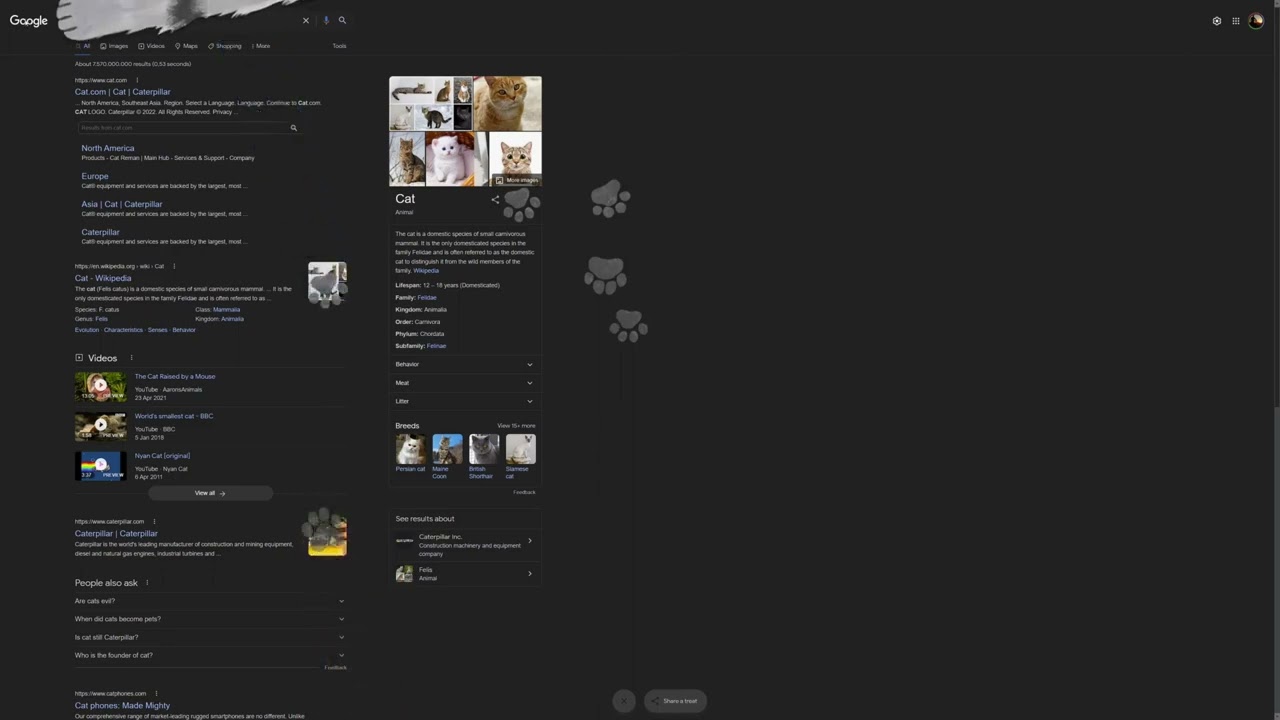Click the Felinae subfamily link
Screen dimensions: 1280x720
436,346
